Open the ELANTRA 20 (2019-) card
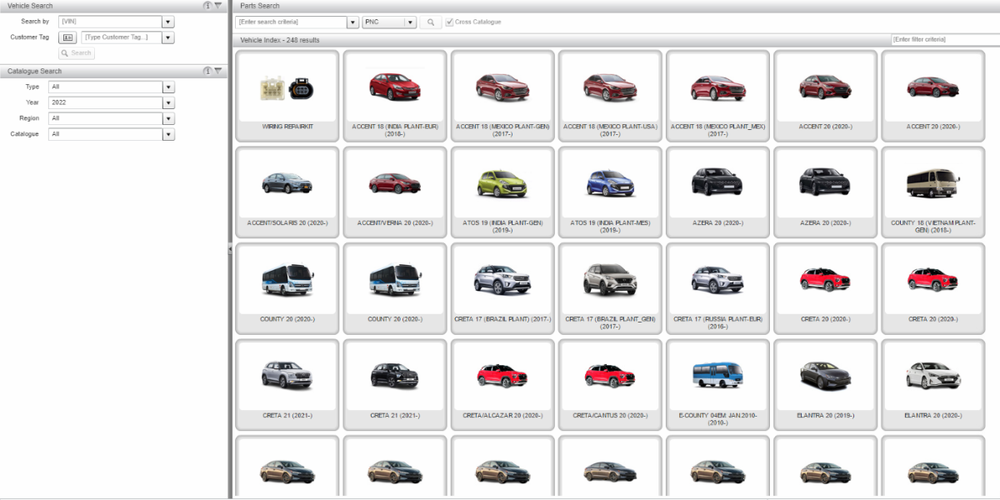1000x500 pixels. tap(825, 385)
